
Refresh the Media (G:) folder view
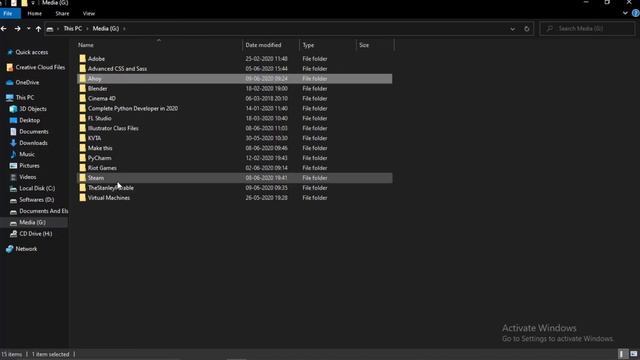tap(527, 29)
